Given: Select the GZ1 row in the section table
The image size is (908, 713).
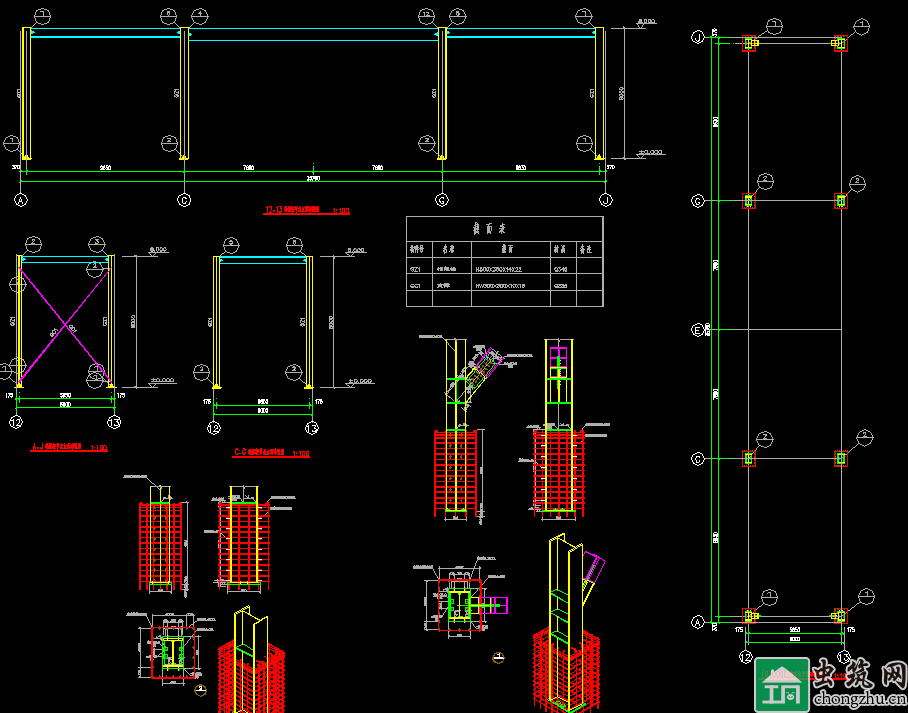Looking at the screenshot, I should 505,268.
